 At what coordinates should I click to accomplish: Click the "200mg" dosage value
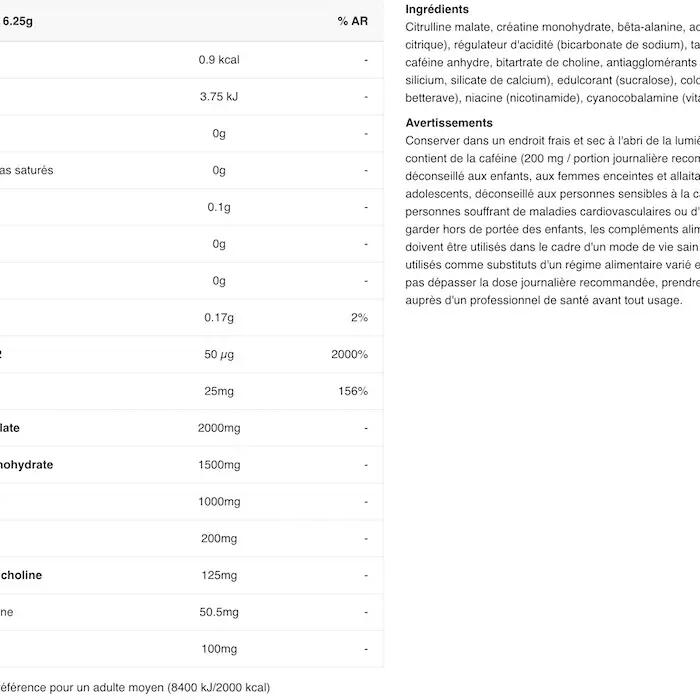point(219,539)
